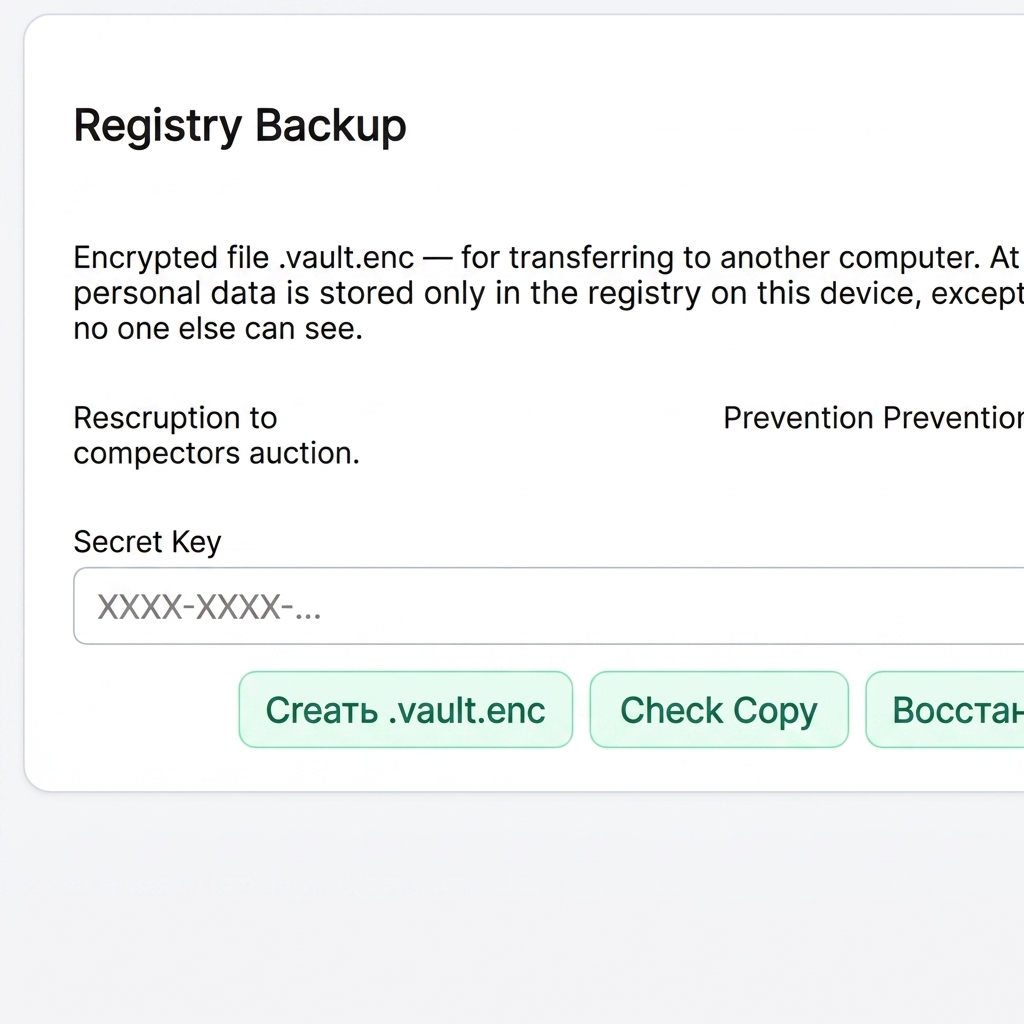This screenshot has height=1024, width=1024.
Task: Click 'for transferring to another computer' phrase
Action: tap(721, 257)
